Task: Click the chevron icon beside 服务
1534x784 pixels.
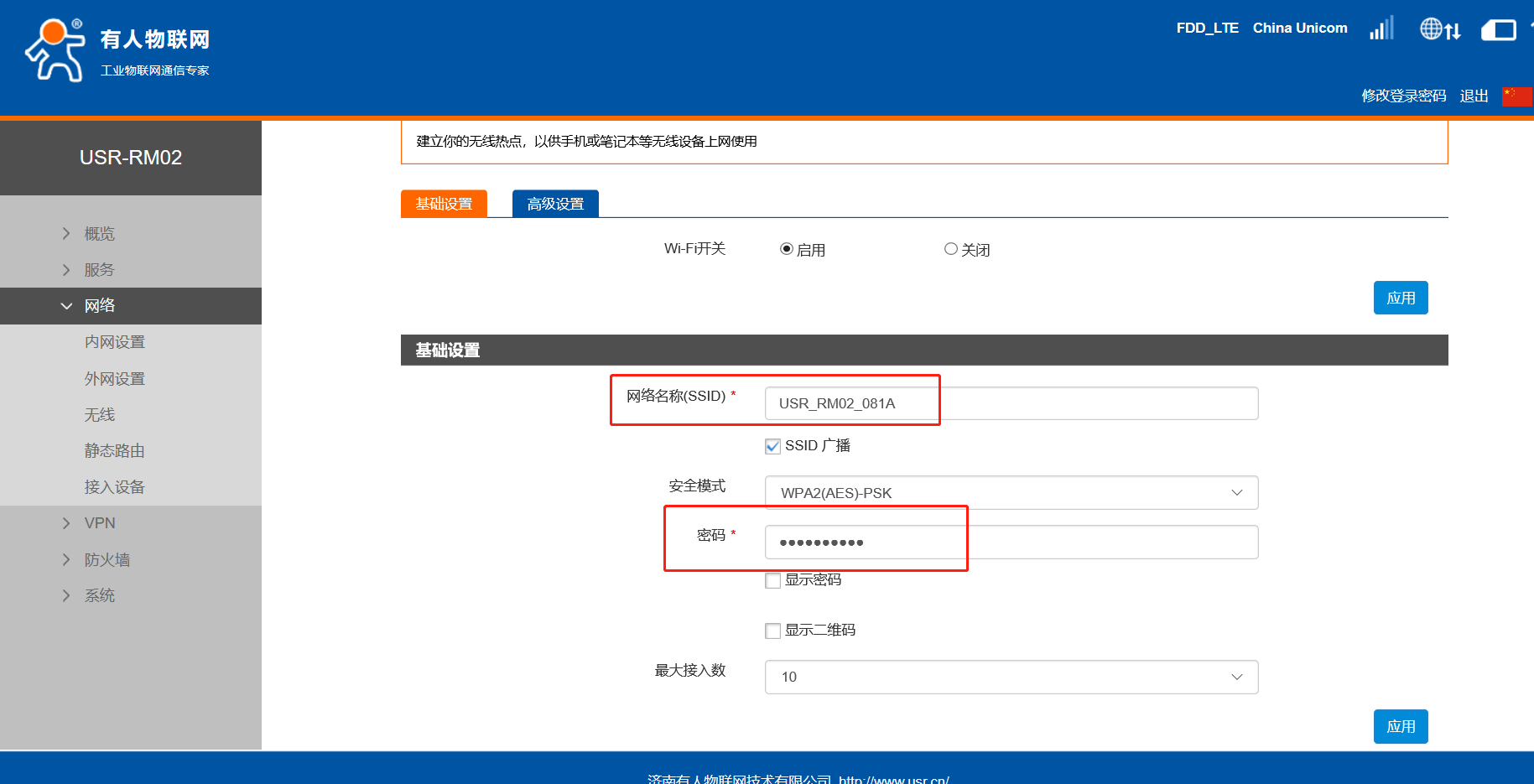Action: click(x=66, y=270)
